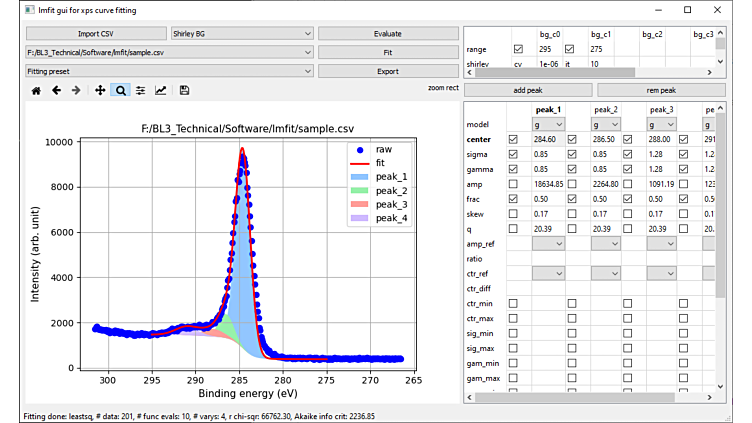
Task: Enable the amp checkbox for peak_1
Action: [x=514, y=184]
